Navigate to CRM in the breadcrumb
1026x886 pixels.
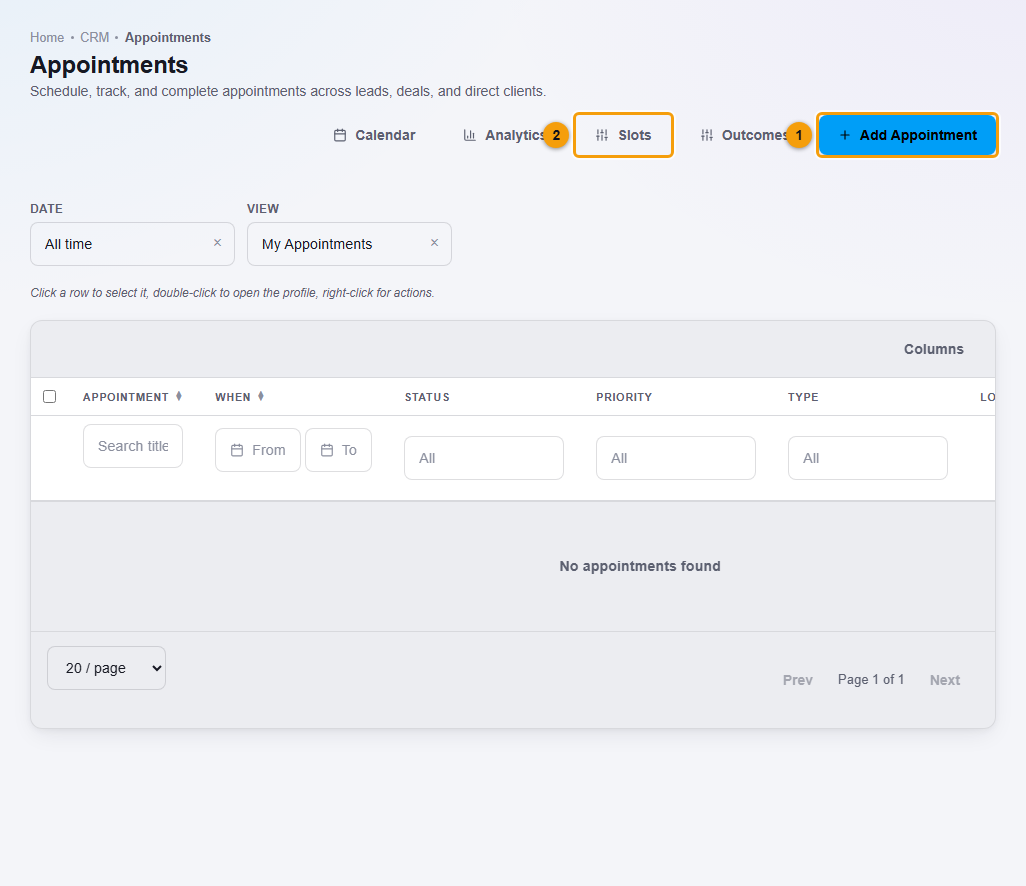point(94,38)
